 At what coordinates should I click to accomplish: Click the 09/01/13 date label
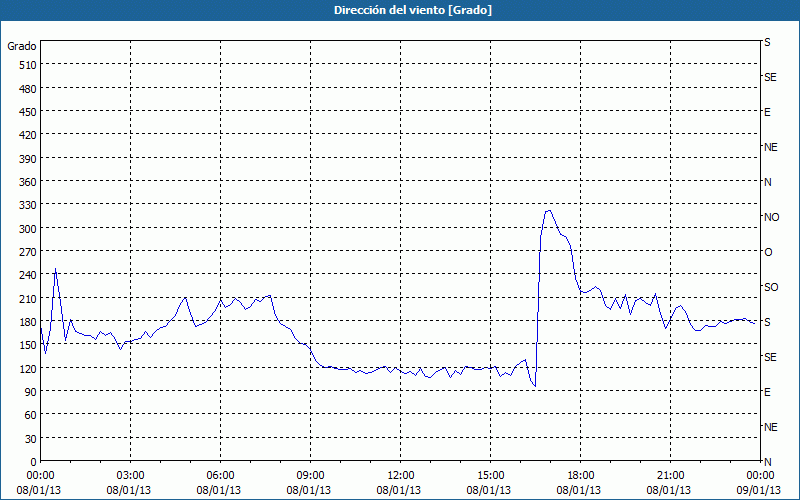point(759,490)
